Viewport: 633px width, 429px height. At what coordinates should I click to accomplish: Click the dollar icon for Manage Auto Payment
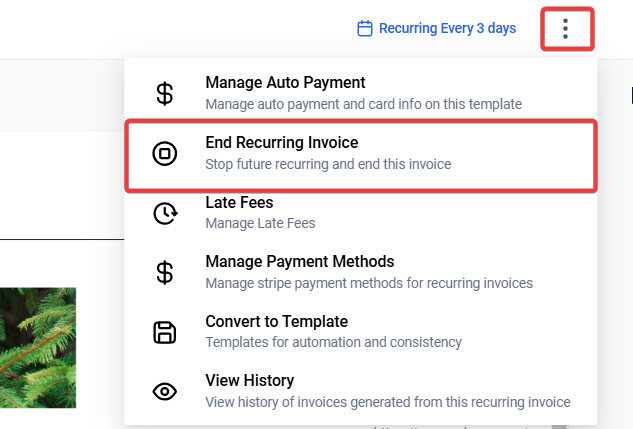click(x=165, y=93)
